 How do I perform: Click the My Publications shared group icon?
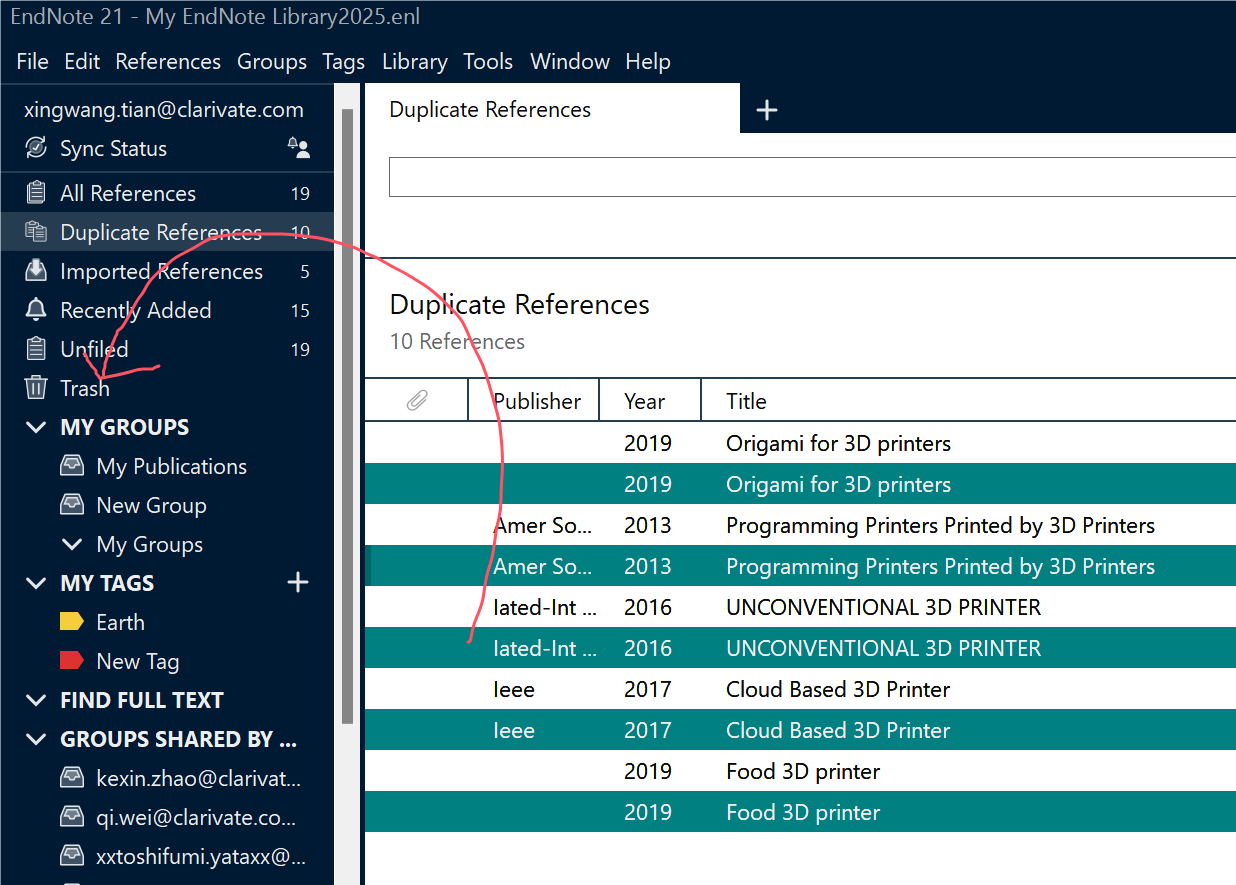click(71, 466)
